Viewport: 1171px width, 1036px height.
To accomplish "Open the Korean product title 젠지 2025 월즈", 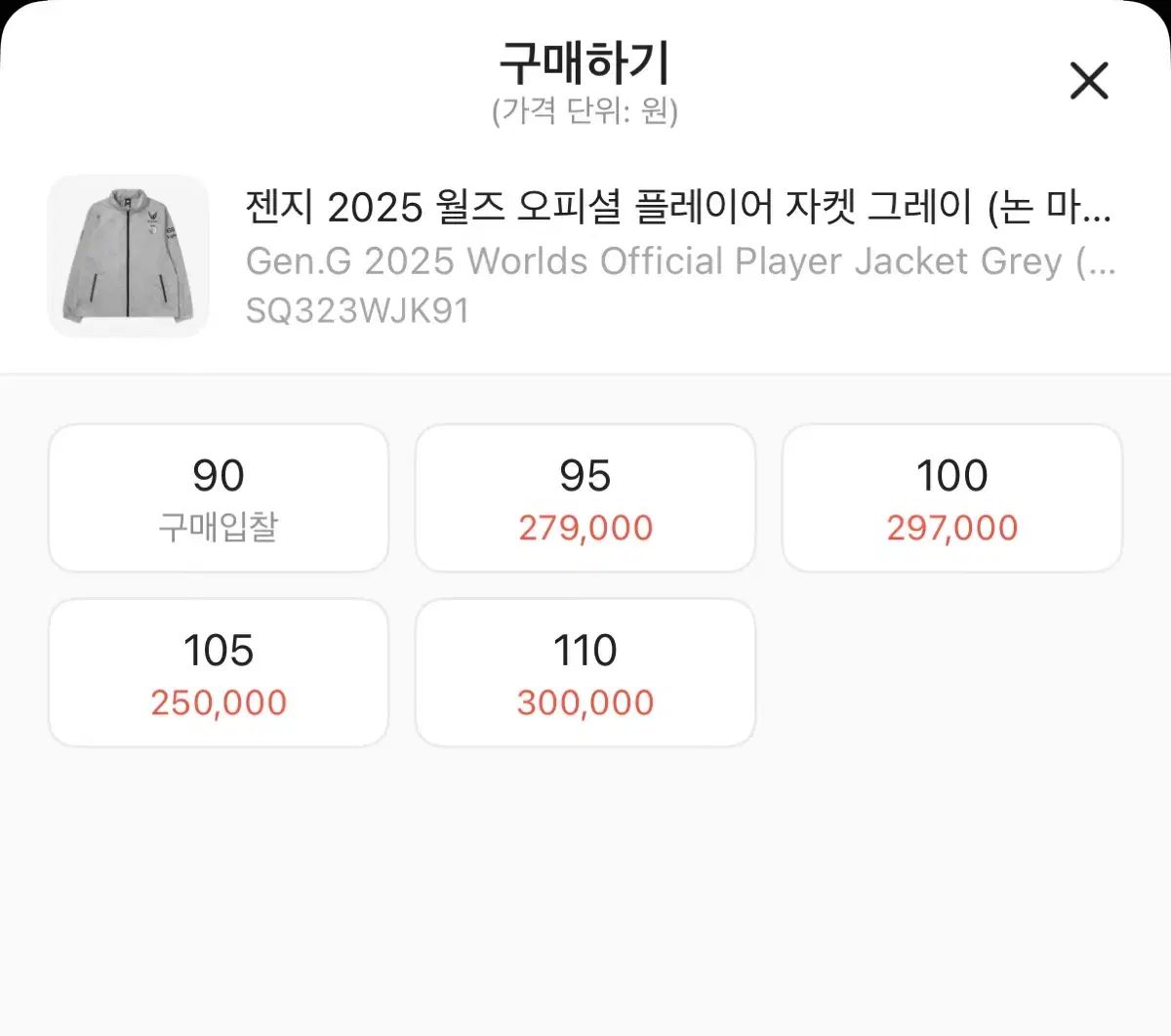I will [677, 207].
